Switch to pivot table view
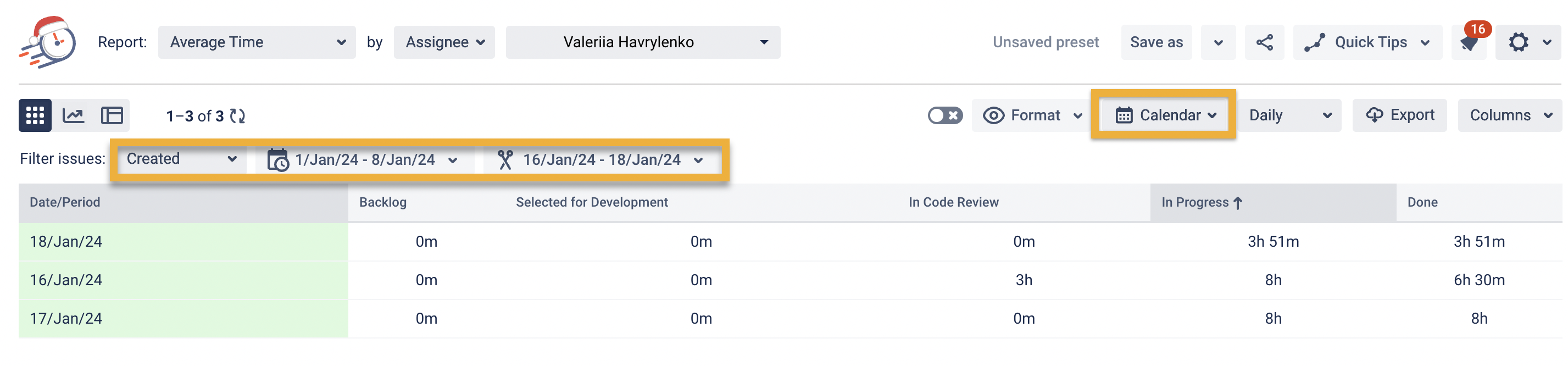The image size is (1568, 366). pos(112,115)
